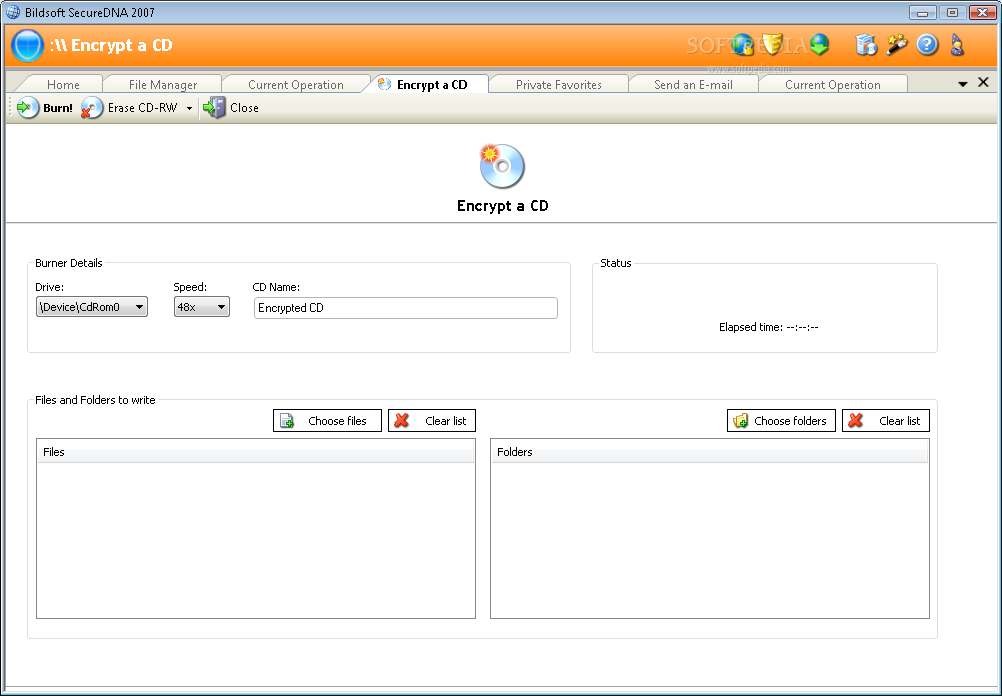Click the Folders column header
Image resolution: width=1002 pixels, height=696 pixels.
click(x=709, y=452)
